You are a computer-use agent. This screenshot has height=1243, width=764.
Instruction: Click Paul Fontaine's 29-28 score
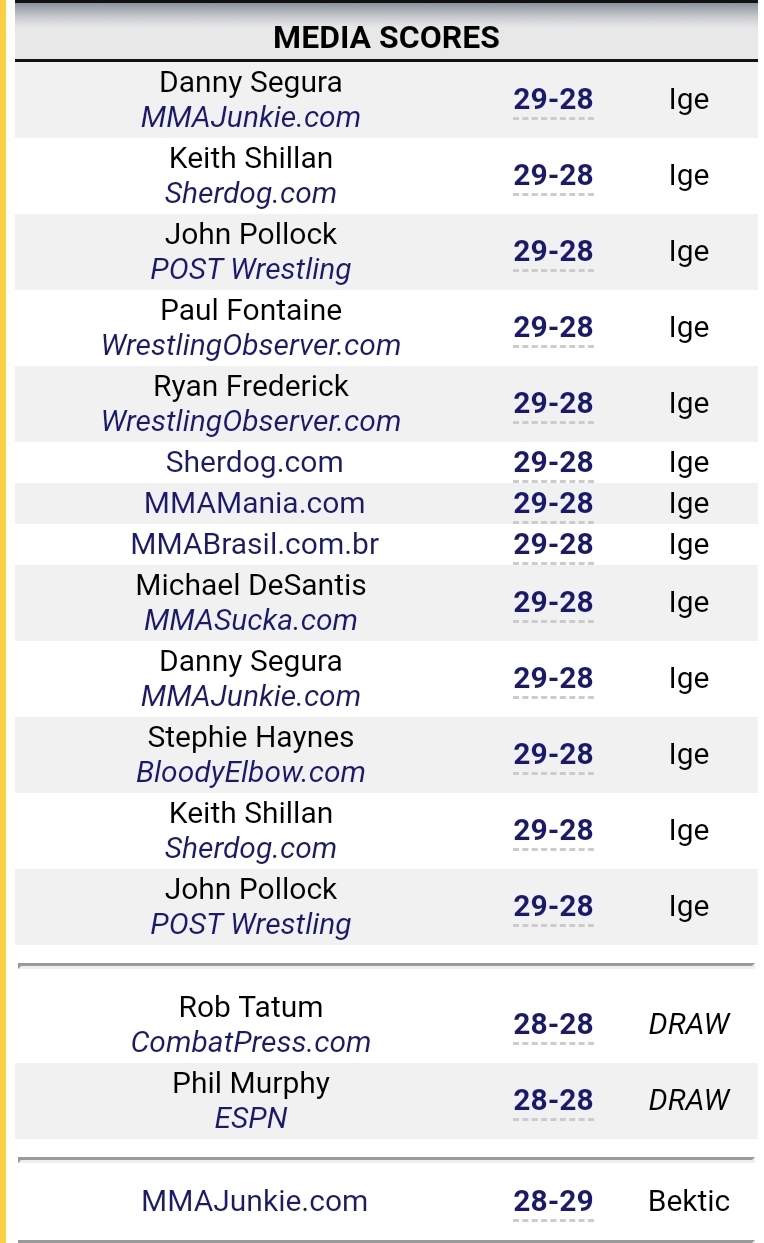(x=553, y=327)
